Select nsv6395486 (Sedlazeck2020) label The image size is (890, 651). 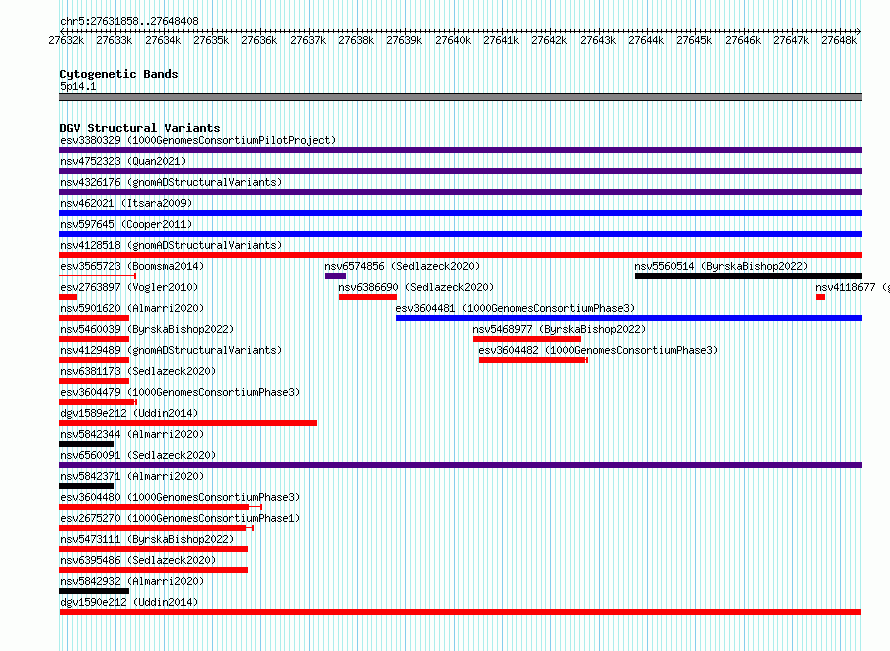click(138, 560)
